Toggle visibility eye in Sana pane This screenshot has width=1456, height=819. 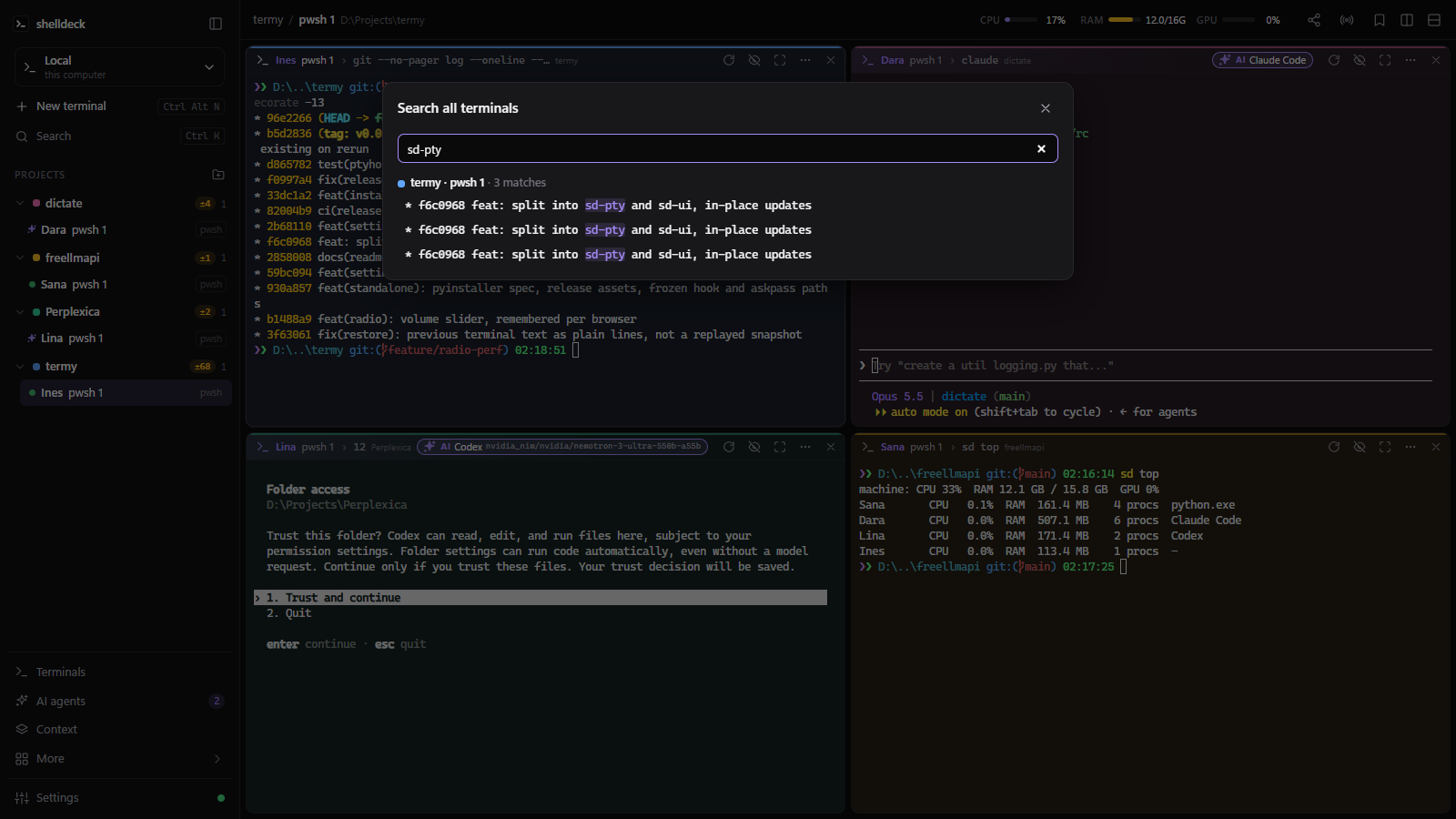pyautogui.click(x=1360, y=447)
